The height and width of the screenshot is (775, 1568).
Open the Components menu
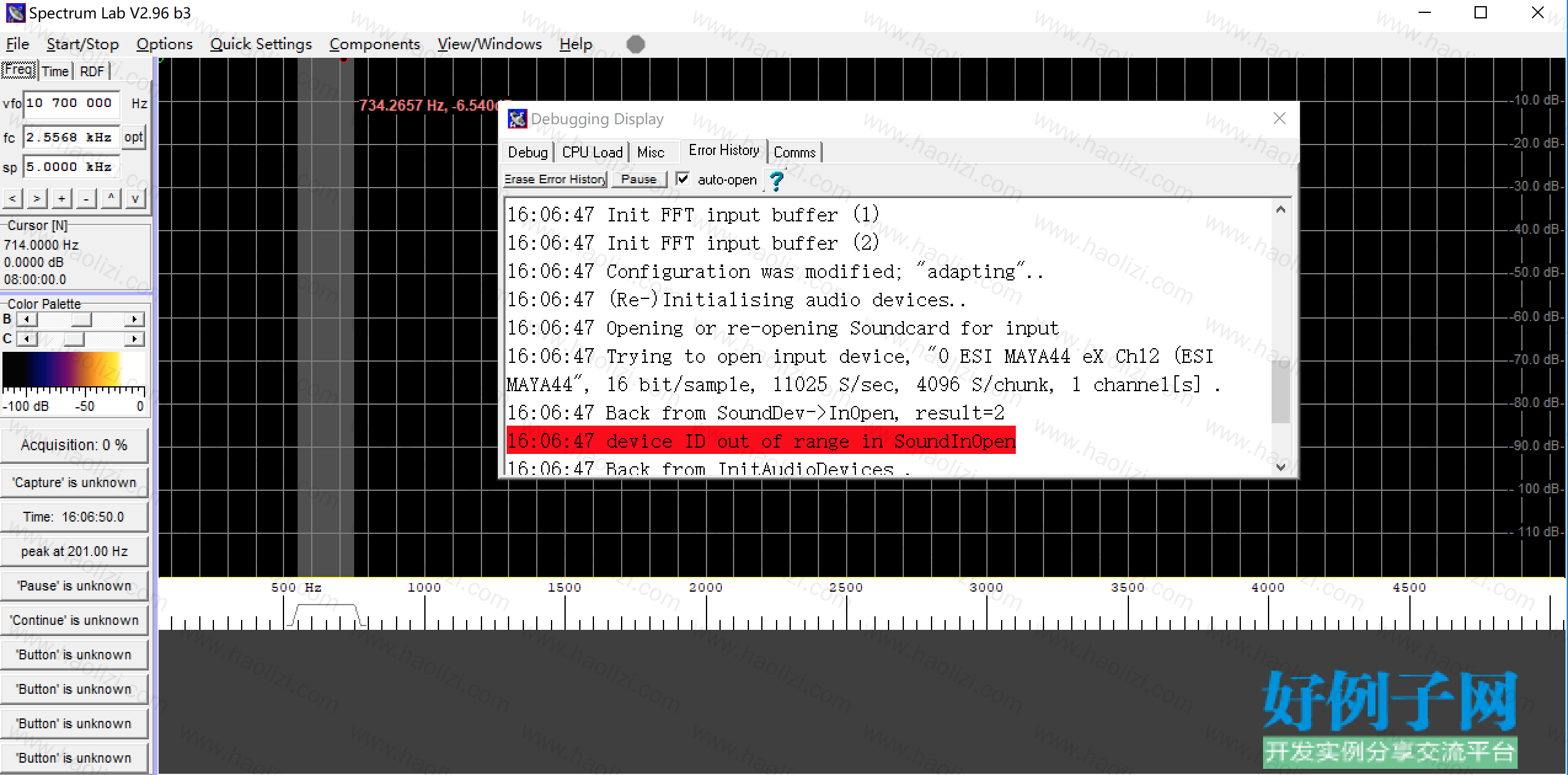tap(374, 44)
